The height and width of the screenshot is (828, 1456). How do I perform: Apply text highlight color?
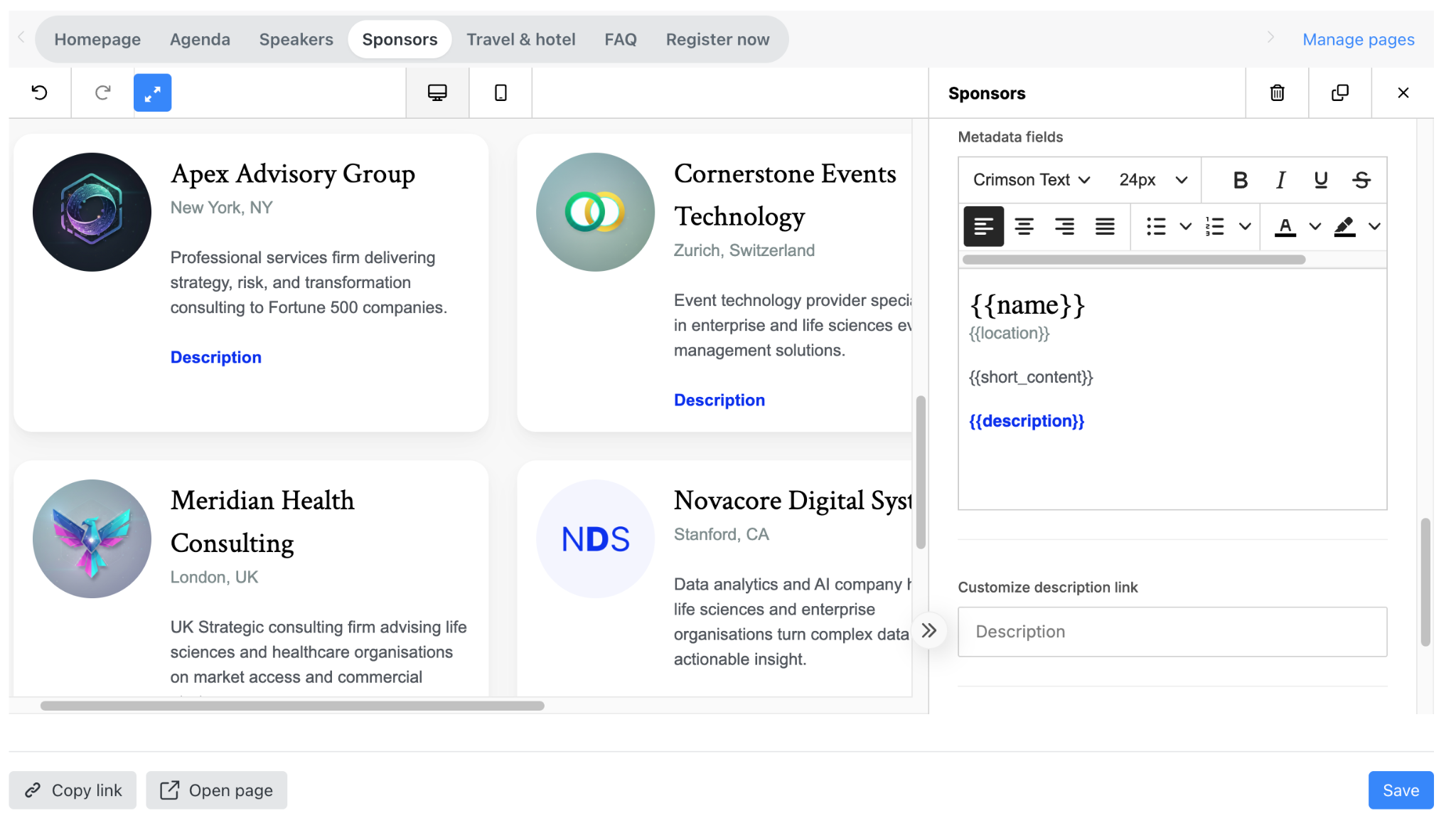pyautogui.click(x=1344, y=226)
